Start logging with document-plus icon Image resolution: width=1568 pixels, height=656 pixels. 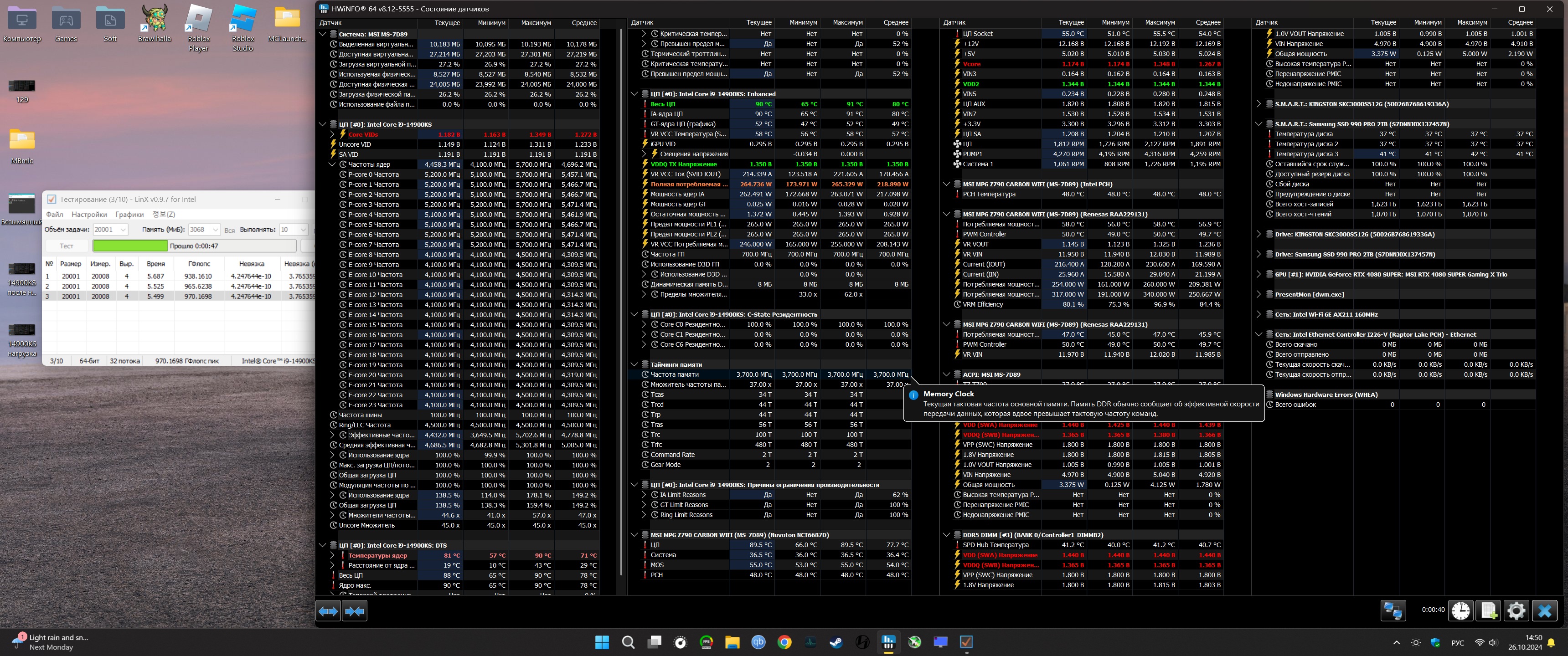pos(1488,610)
